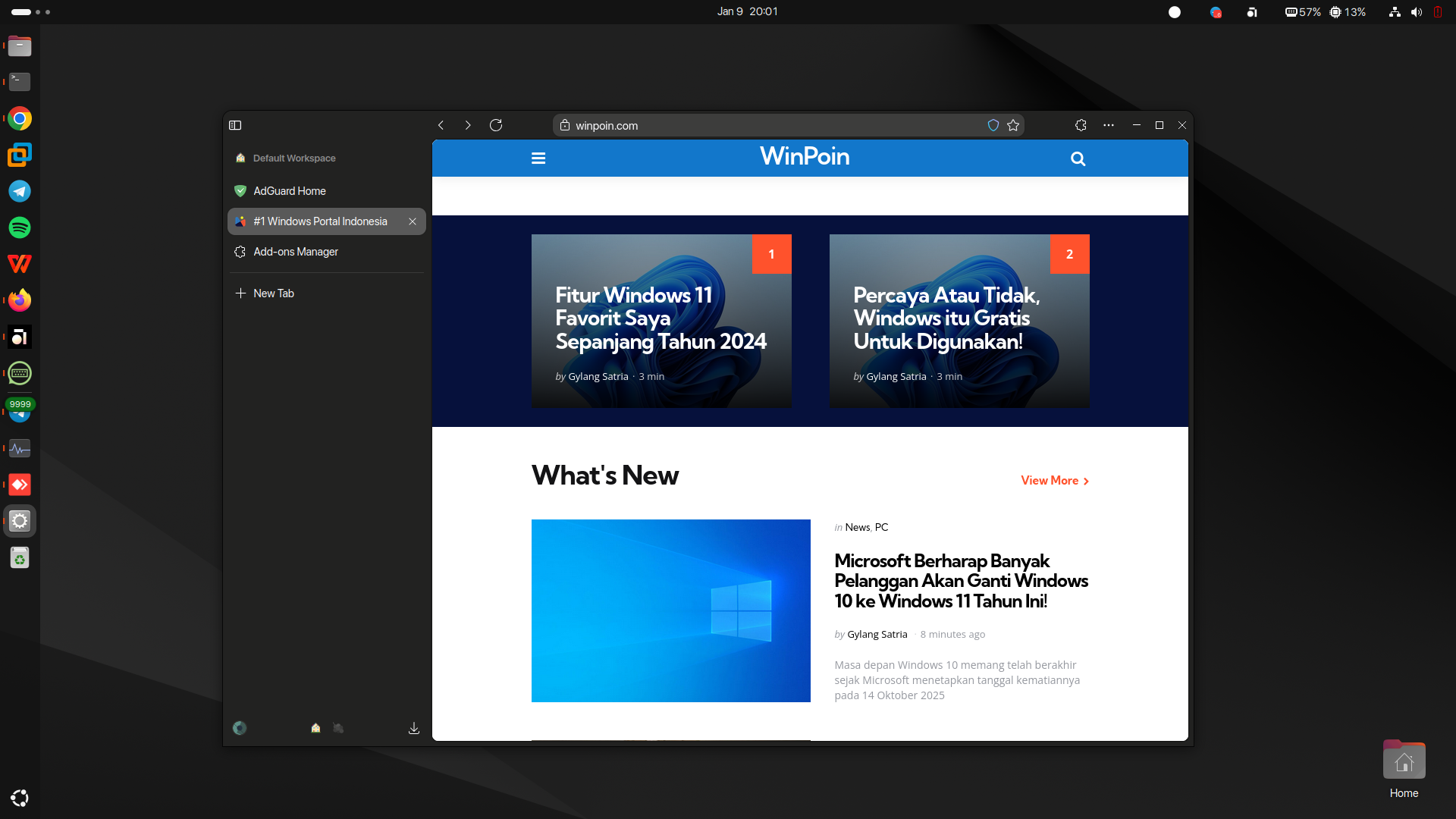Bookmark this page with the star icon
This screenshot has height=819, width=1456.
1012,125
